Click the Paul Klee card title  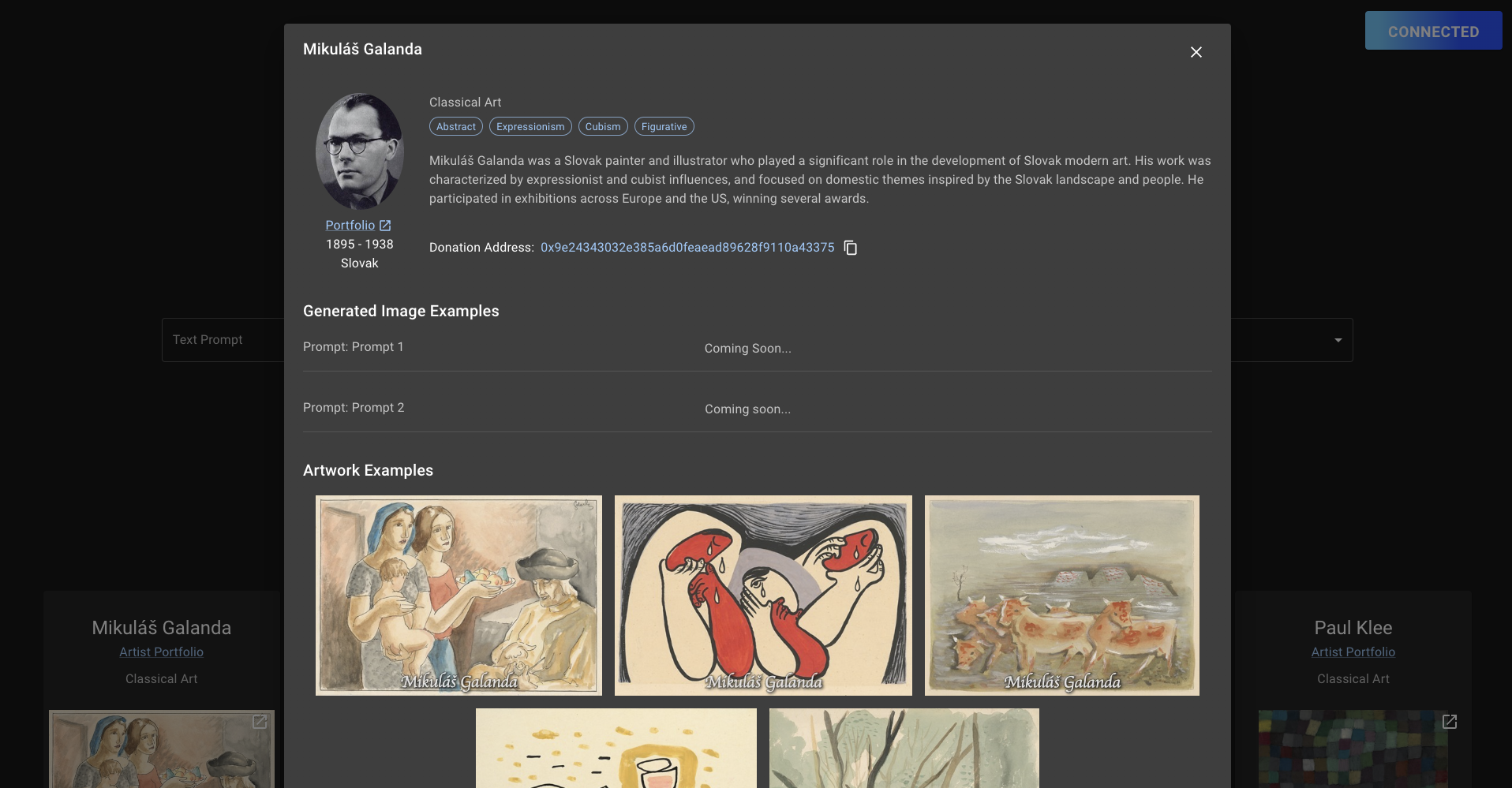1353,628
